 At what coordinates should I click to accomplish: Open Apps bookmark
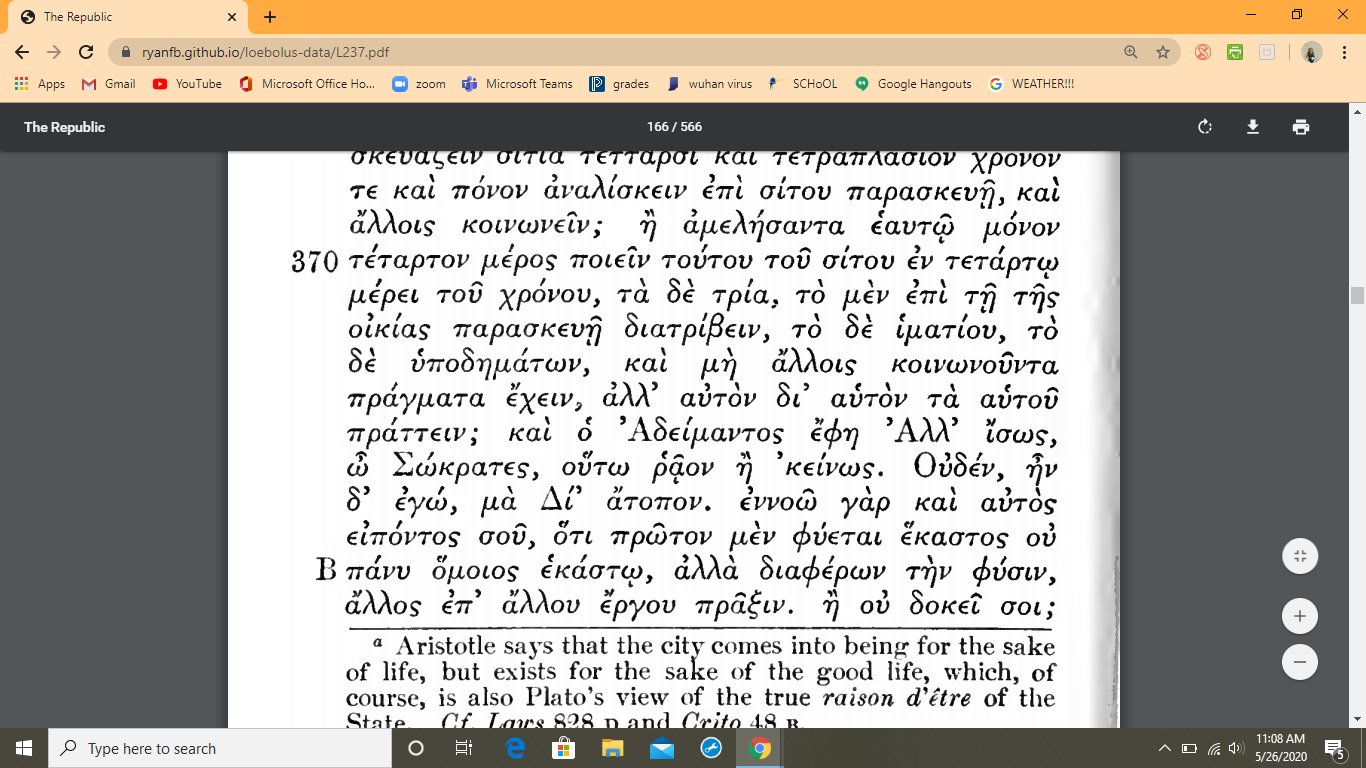40,84
